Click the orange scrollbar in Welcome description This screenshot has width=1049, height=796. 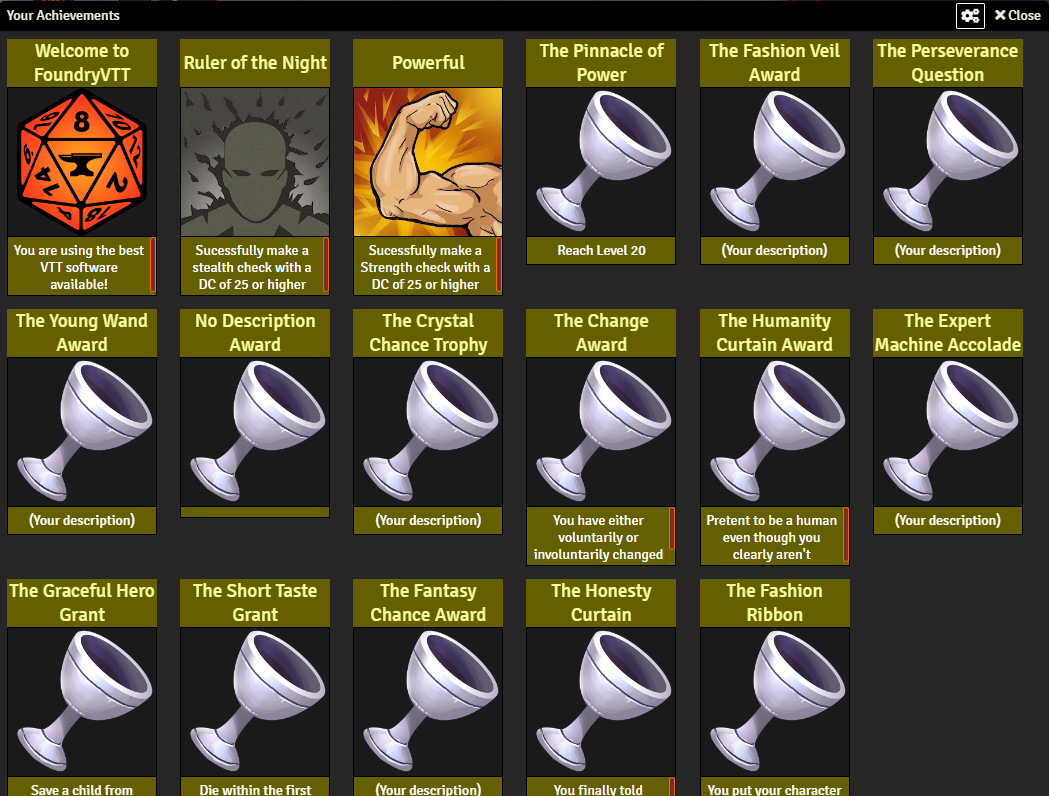tap(153, 266)
